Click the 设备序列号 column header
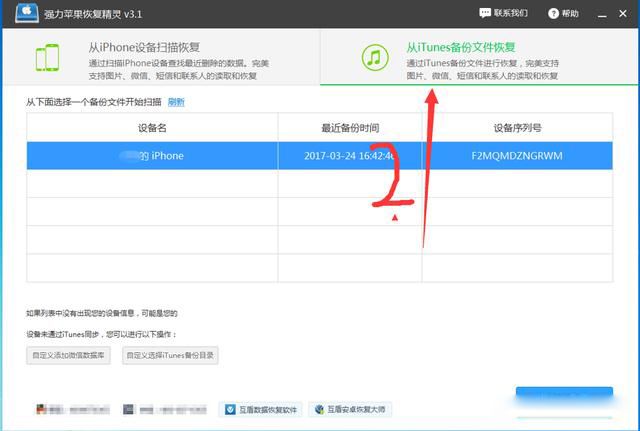640x431 pixels. (x=516, y=127)
